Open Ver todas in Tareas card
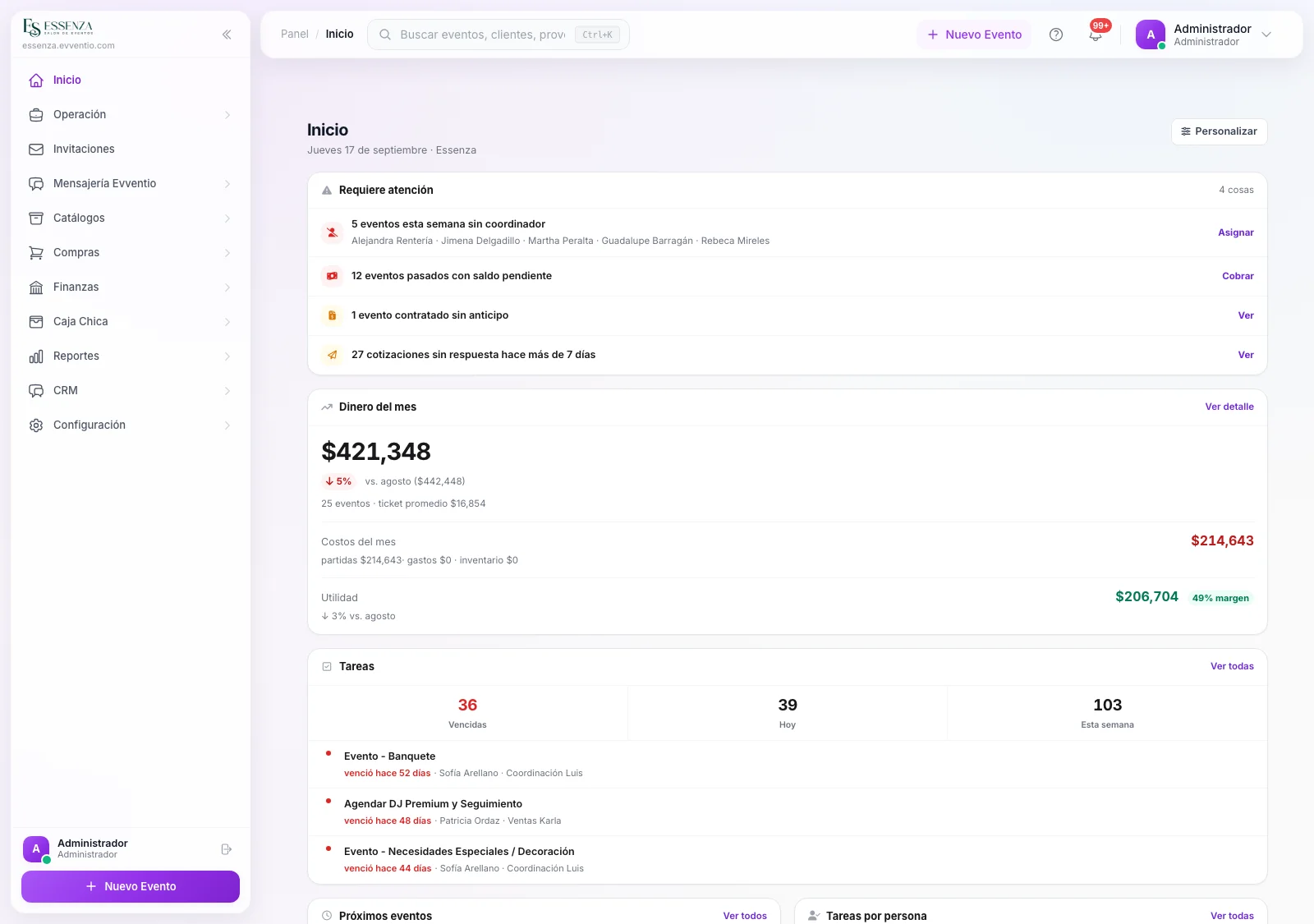Viewport: 1314px width, 924px height. point(1232,666)
